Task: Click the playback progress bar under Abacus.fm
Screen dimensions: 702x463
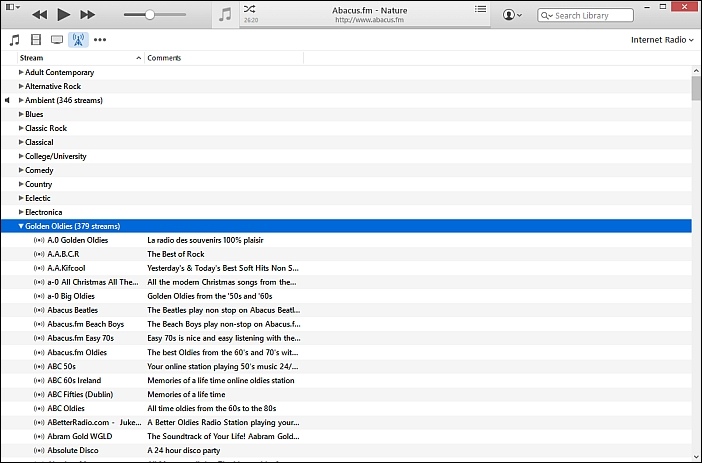Action: tap(365, 27)
